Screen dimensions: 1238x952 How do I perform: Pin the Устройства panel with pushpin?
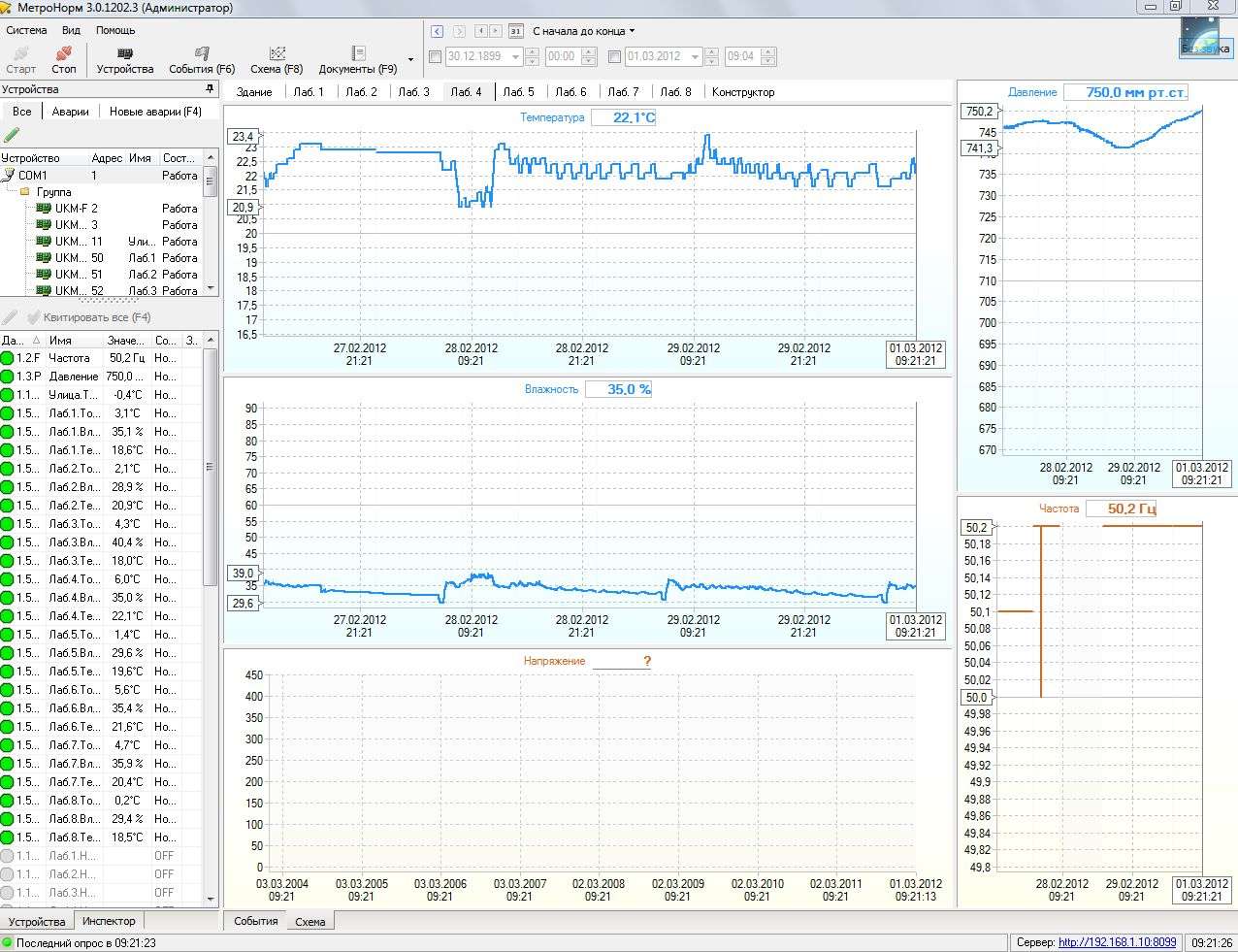(x=210, y=89)
